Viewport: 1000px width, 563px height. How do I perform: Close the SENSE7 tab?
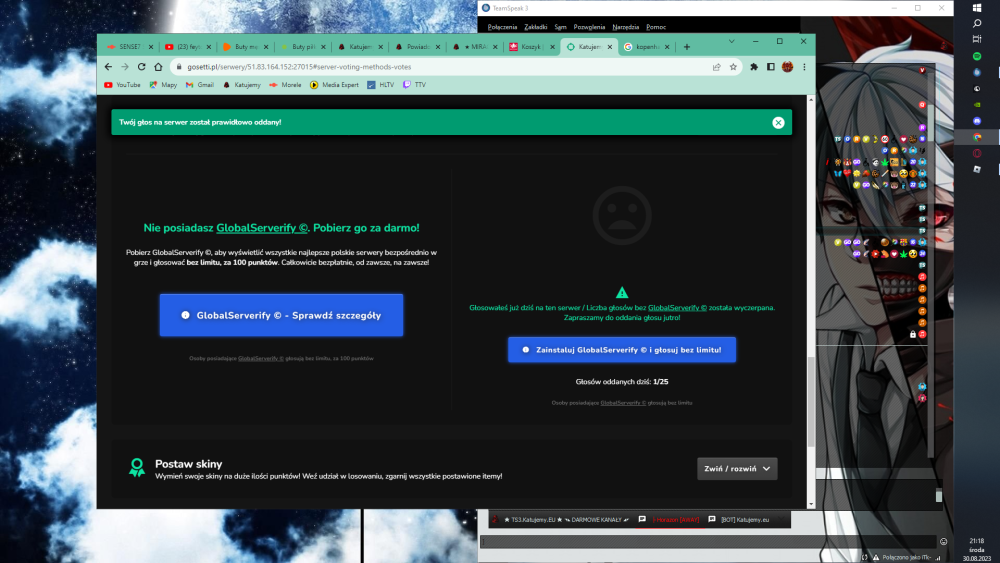click(151, 47)
